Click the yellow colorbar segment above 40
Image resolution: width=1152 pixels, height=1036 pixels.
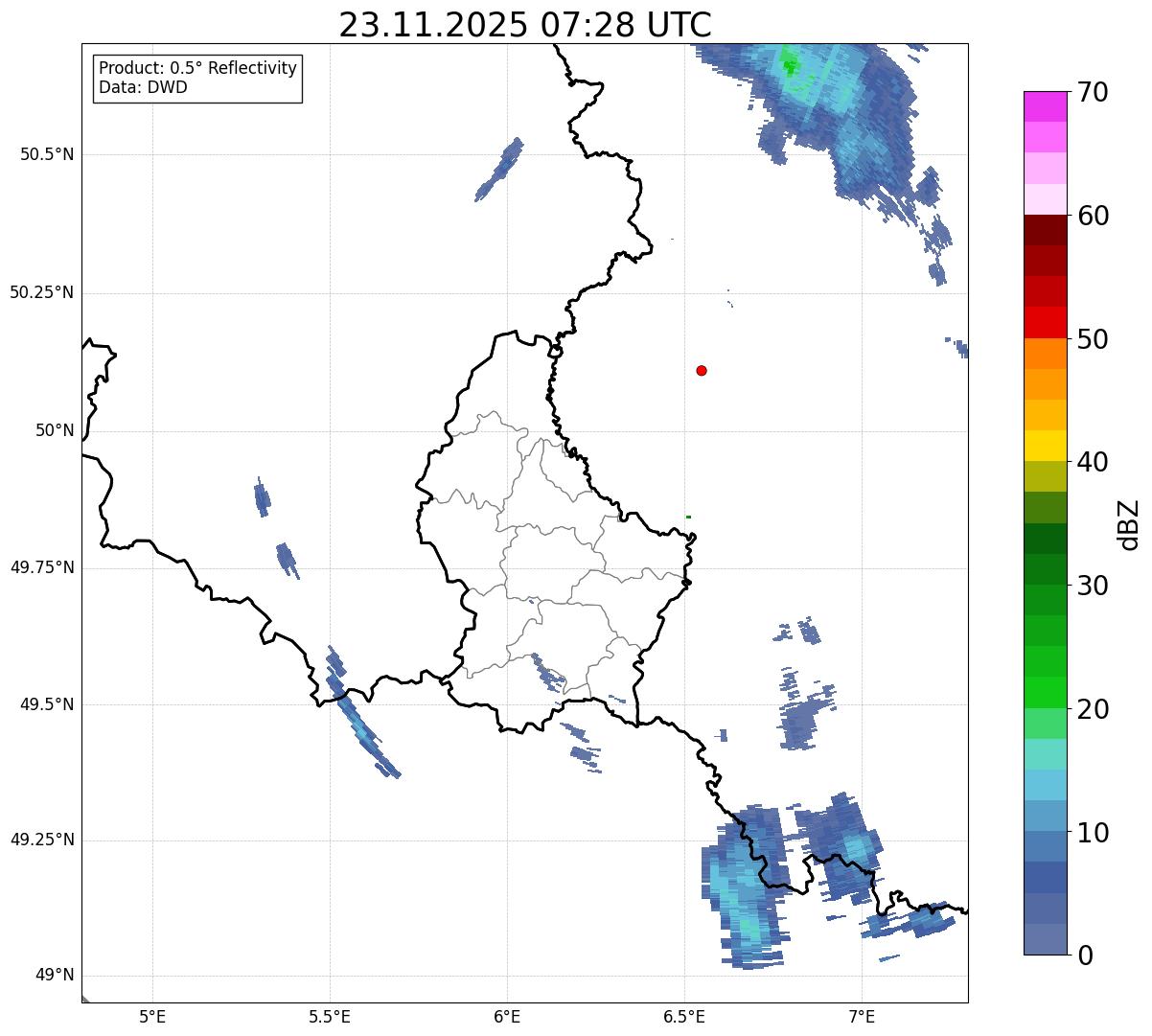[x=1046, y=446]
